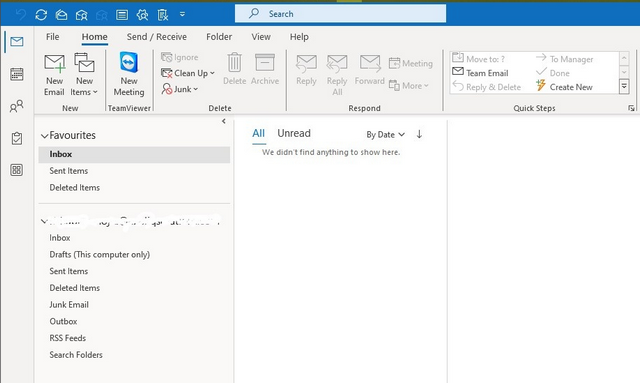This screenshot has height=383, width=640.
Task: Switch to the Folder tab
Action: pyautogui.click(x=219, y=37)
